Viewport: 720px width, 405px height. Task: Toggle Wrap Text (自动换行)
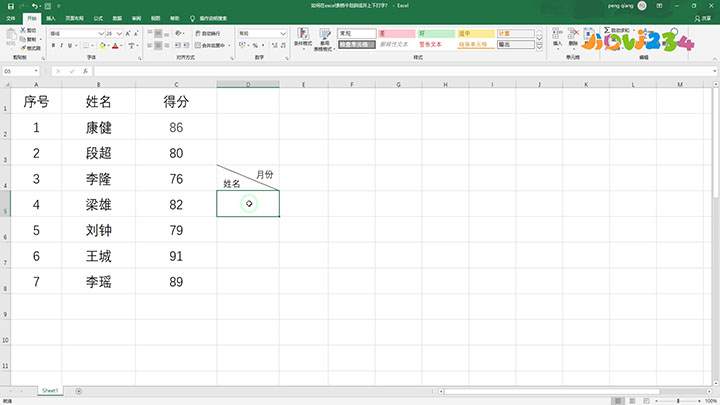click(208, 34)
